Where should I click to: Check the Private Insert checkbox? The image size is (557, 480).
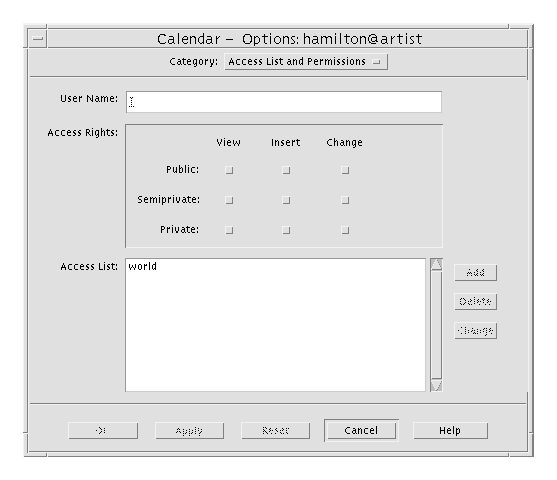pos(286,230)
